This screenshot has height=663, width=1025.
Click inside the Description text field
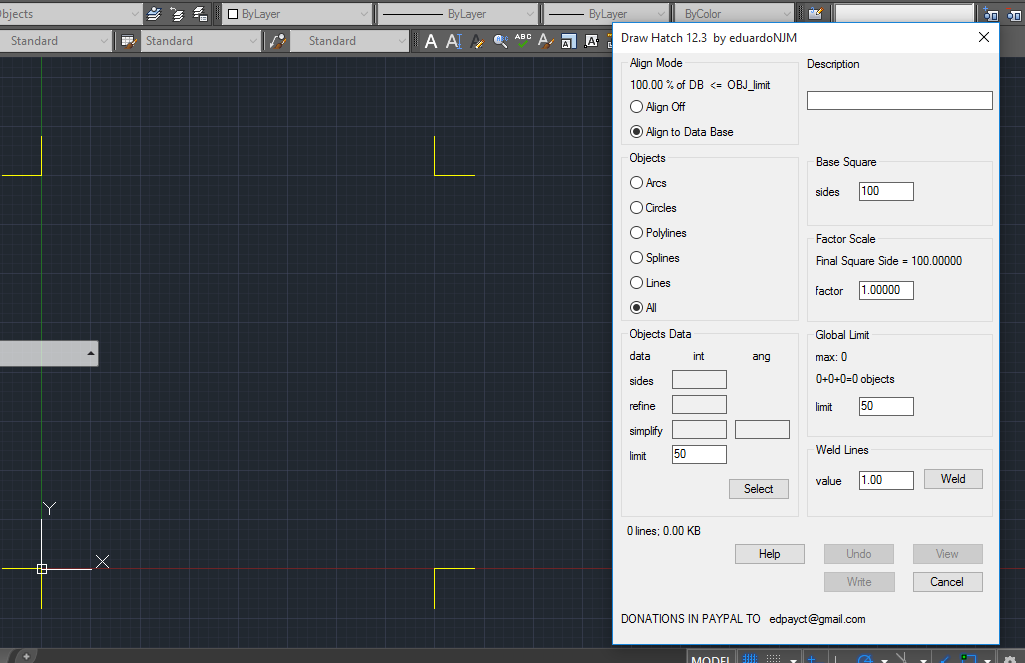pyautogui.click(x=898, y=100)
